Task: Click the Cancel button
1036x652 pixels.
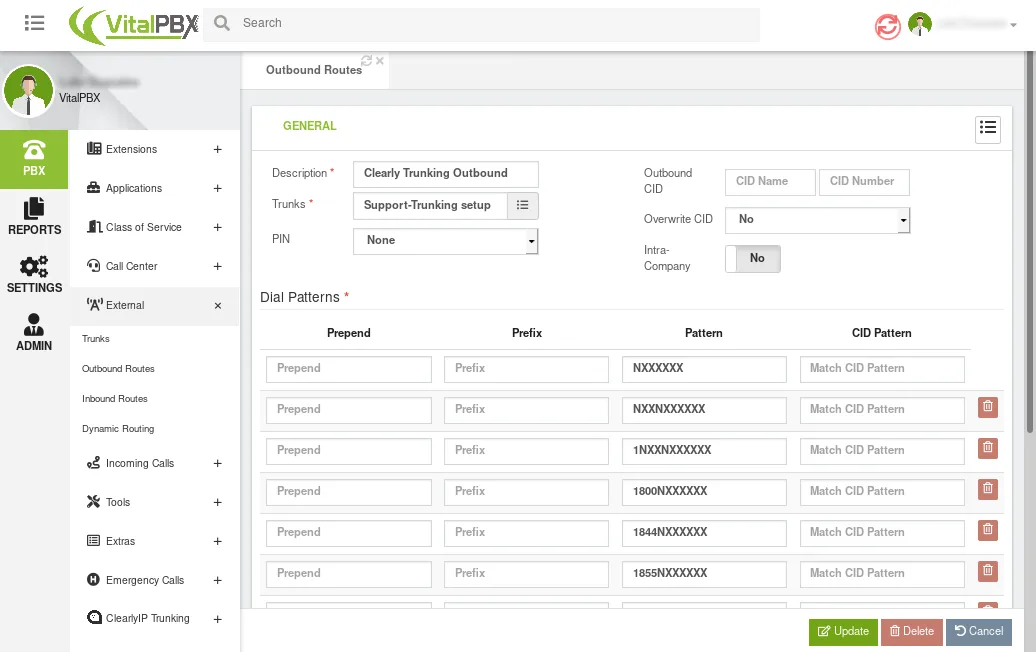Action: [x=979, y=632]
